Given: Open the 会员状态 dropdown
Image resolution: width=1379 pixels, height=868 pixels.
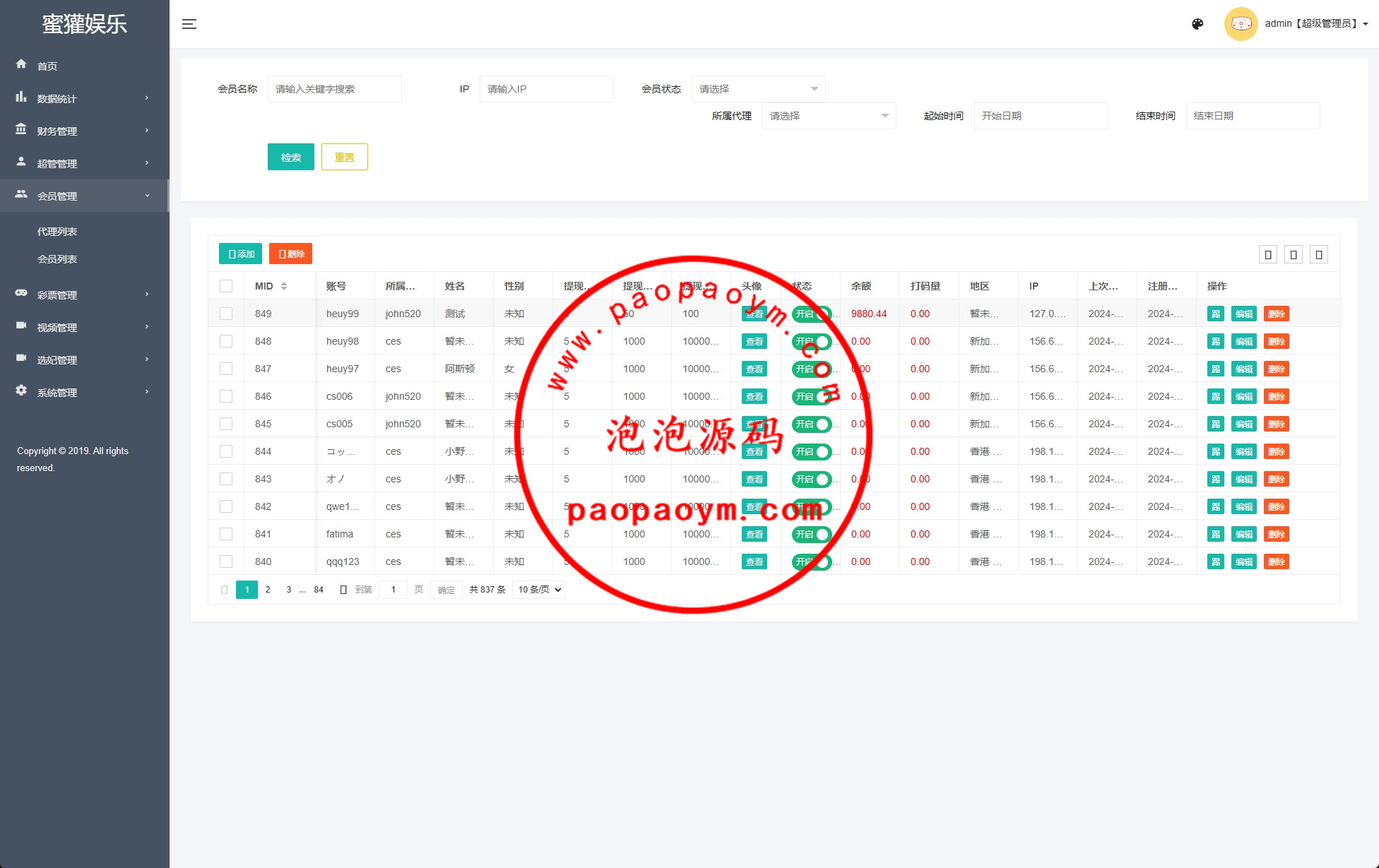Looking at the screenshot, I should tap(758, 89).
